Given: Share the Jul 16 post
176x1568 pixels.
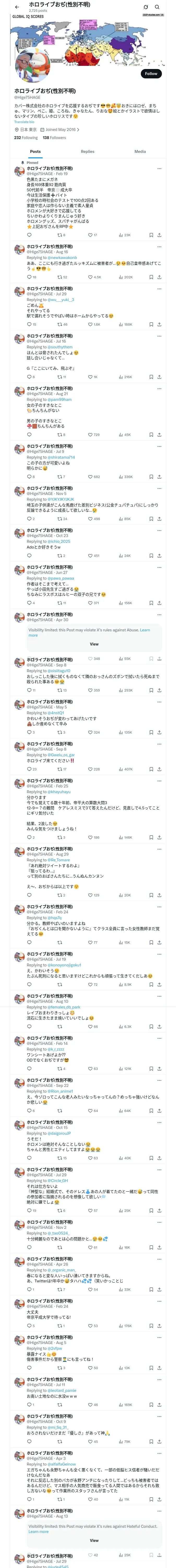Looking at the screenshot, I should pyautogui.click(x=159, y=377).
